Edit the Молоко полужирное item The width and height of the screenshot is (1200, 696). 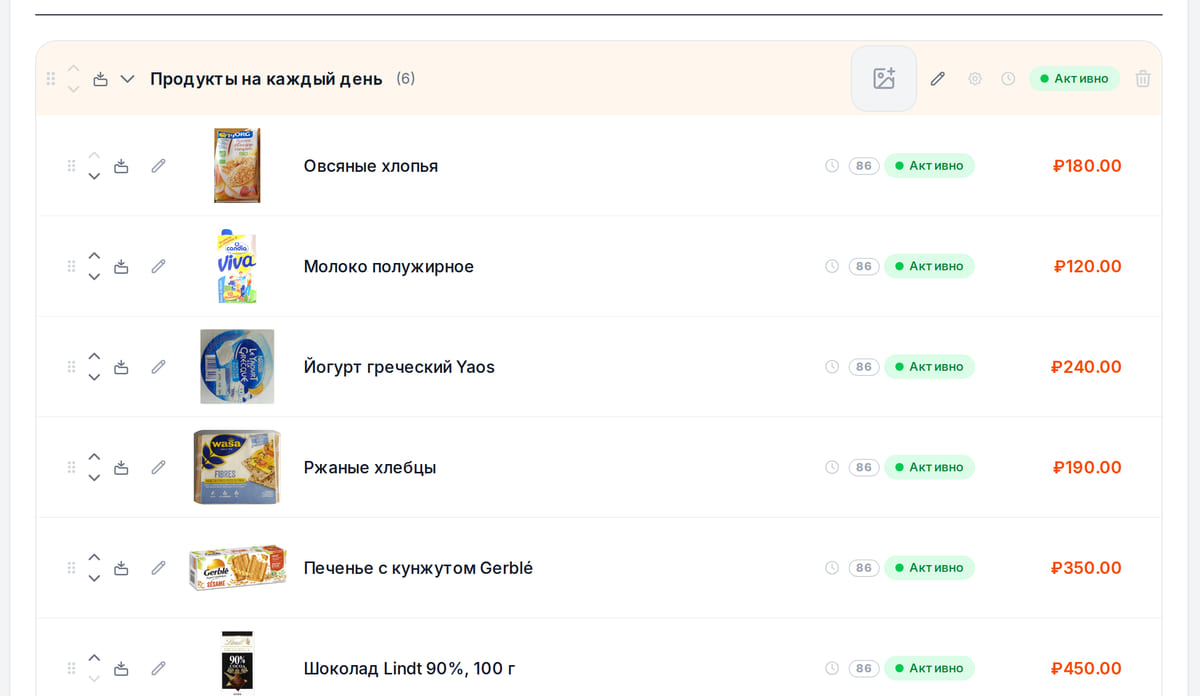coord(158,266)
